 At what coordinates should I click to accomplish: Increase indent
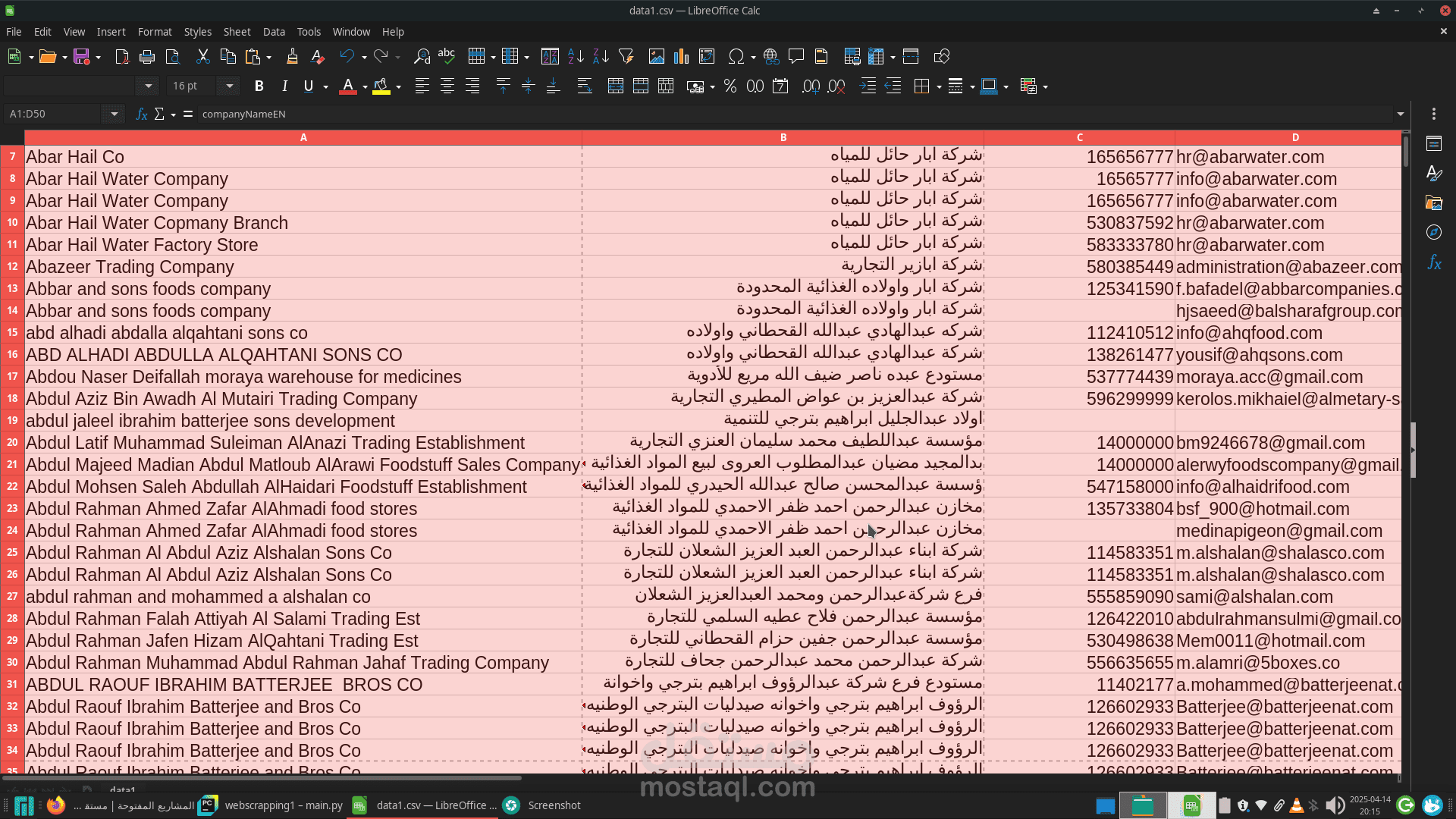coord(868,86)
